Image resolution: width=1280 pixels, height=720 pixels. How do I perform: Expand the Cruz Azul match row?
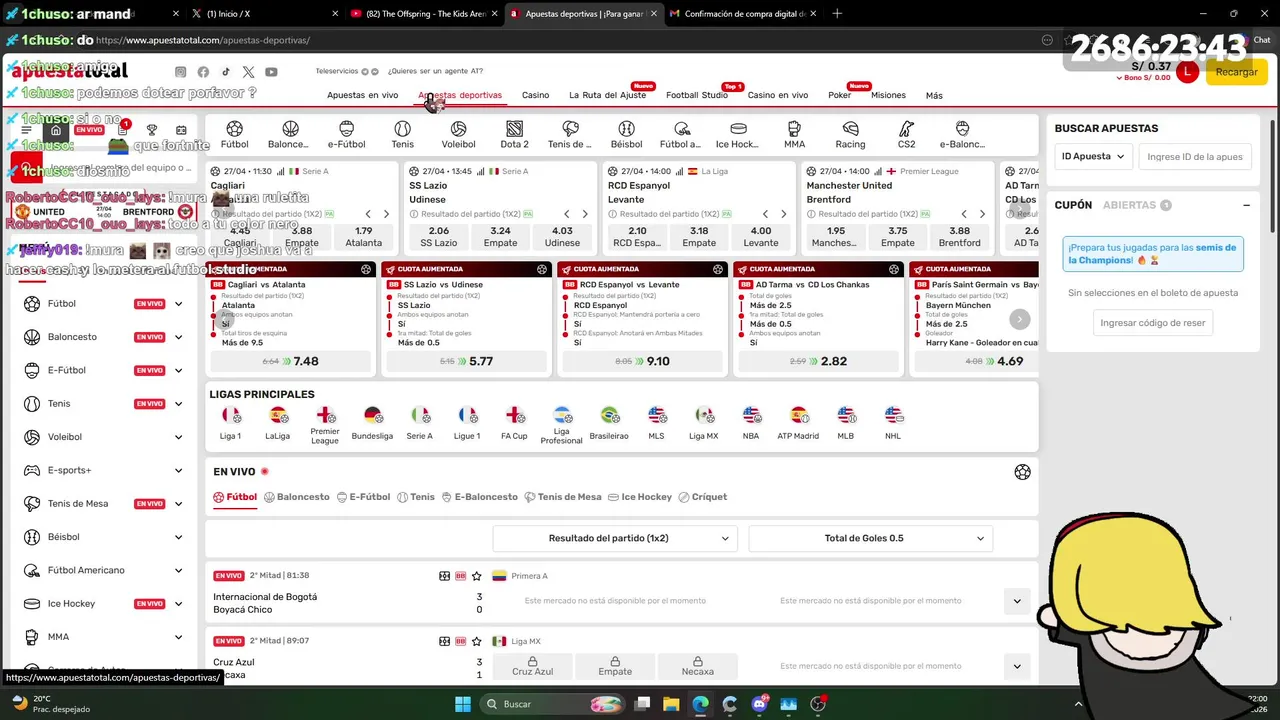coord(1017,666)
